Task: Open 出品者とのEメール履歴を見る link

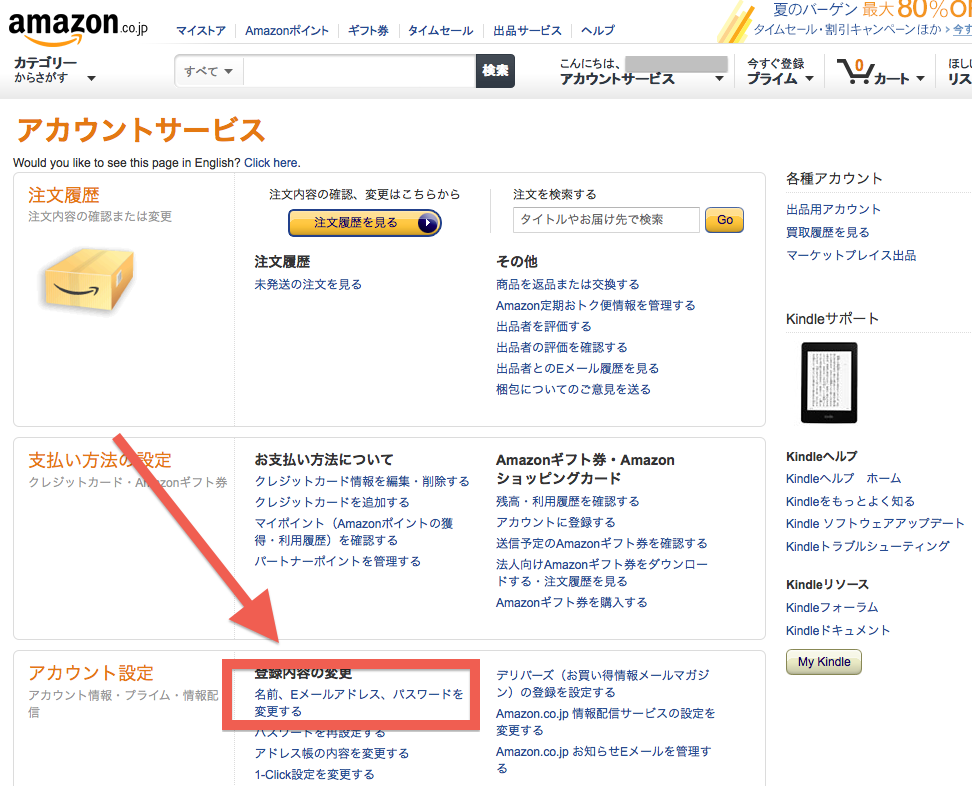Action: 577,368
